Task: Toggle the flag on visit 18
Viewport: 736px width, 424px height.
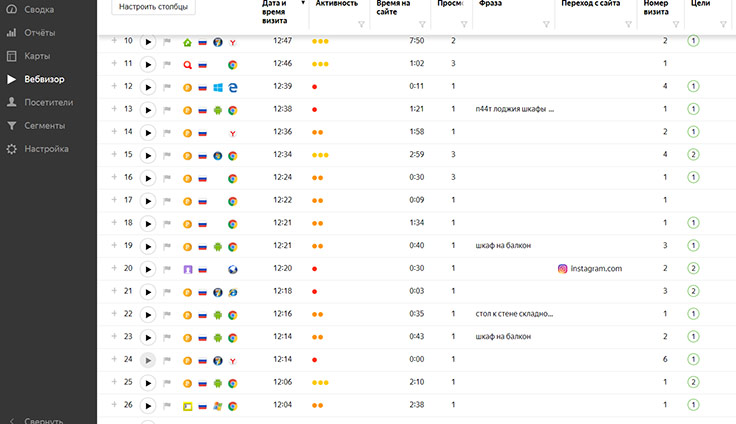Action: coord(167,224)
